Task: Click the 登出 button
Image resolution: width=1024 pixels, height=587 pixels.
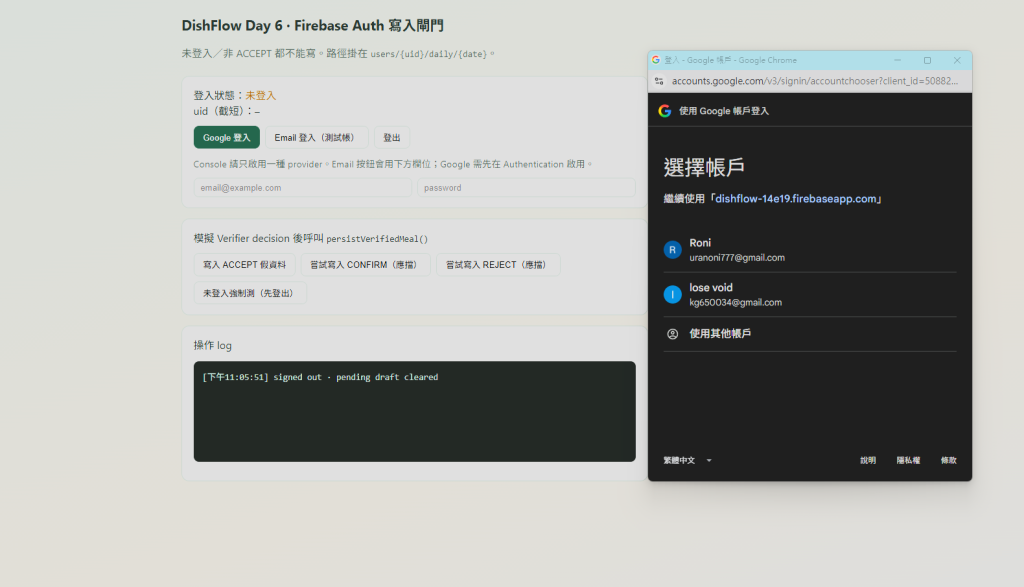Action: point(392,138)
